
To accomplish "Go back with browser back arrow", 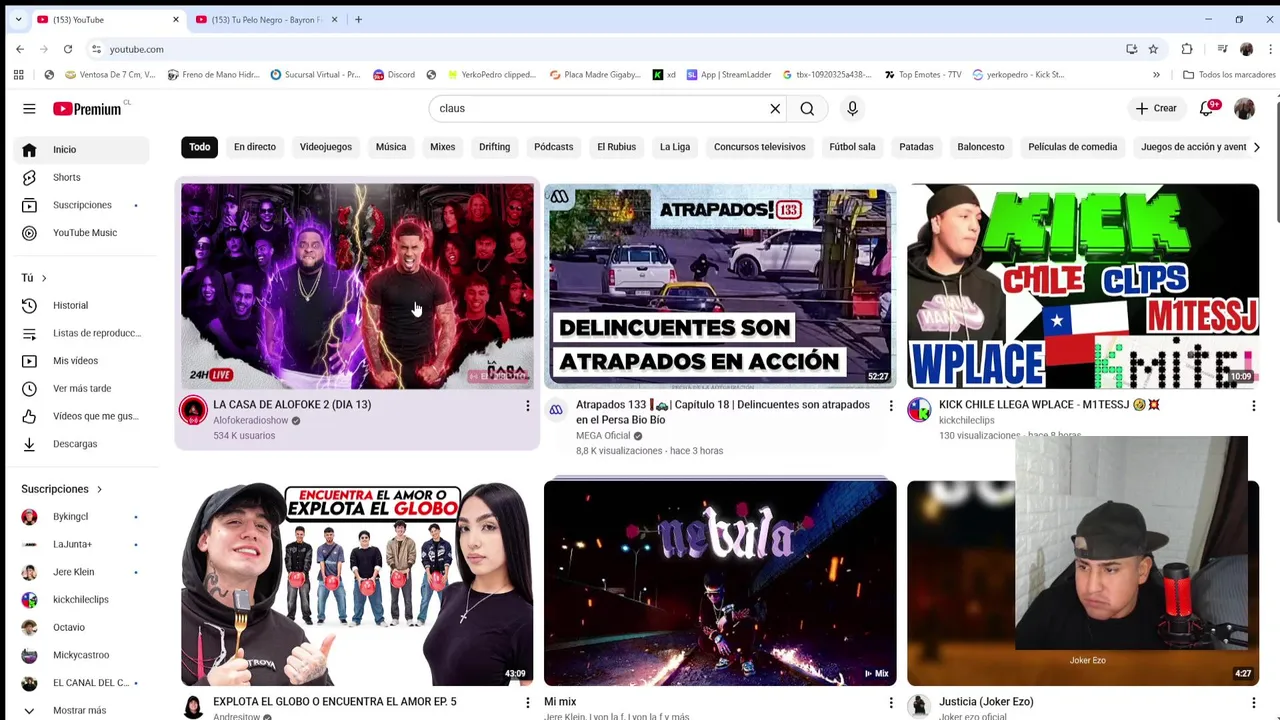I will 20,49.
